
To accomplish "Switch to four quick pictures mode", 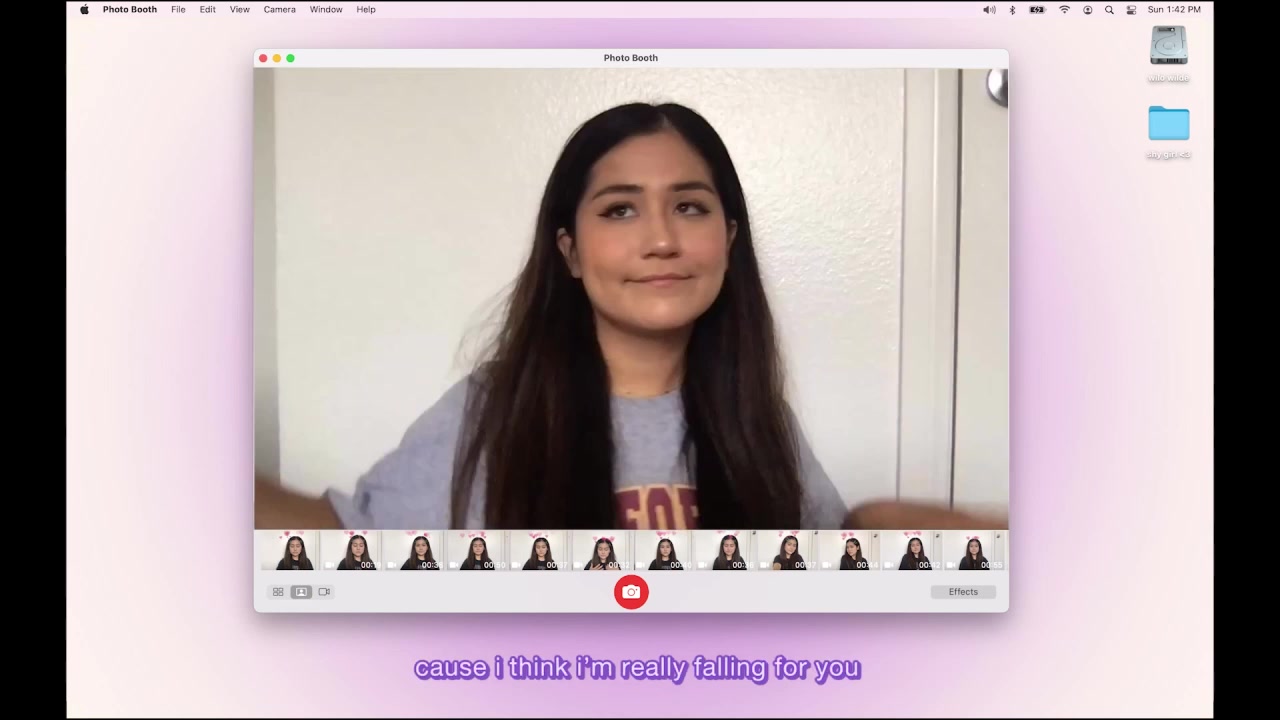I will pos(278,592).
